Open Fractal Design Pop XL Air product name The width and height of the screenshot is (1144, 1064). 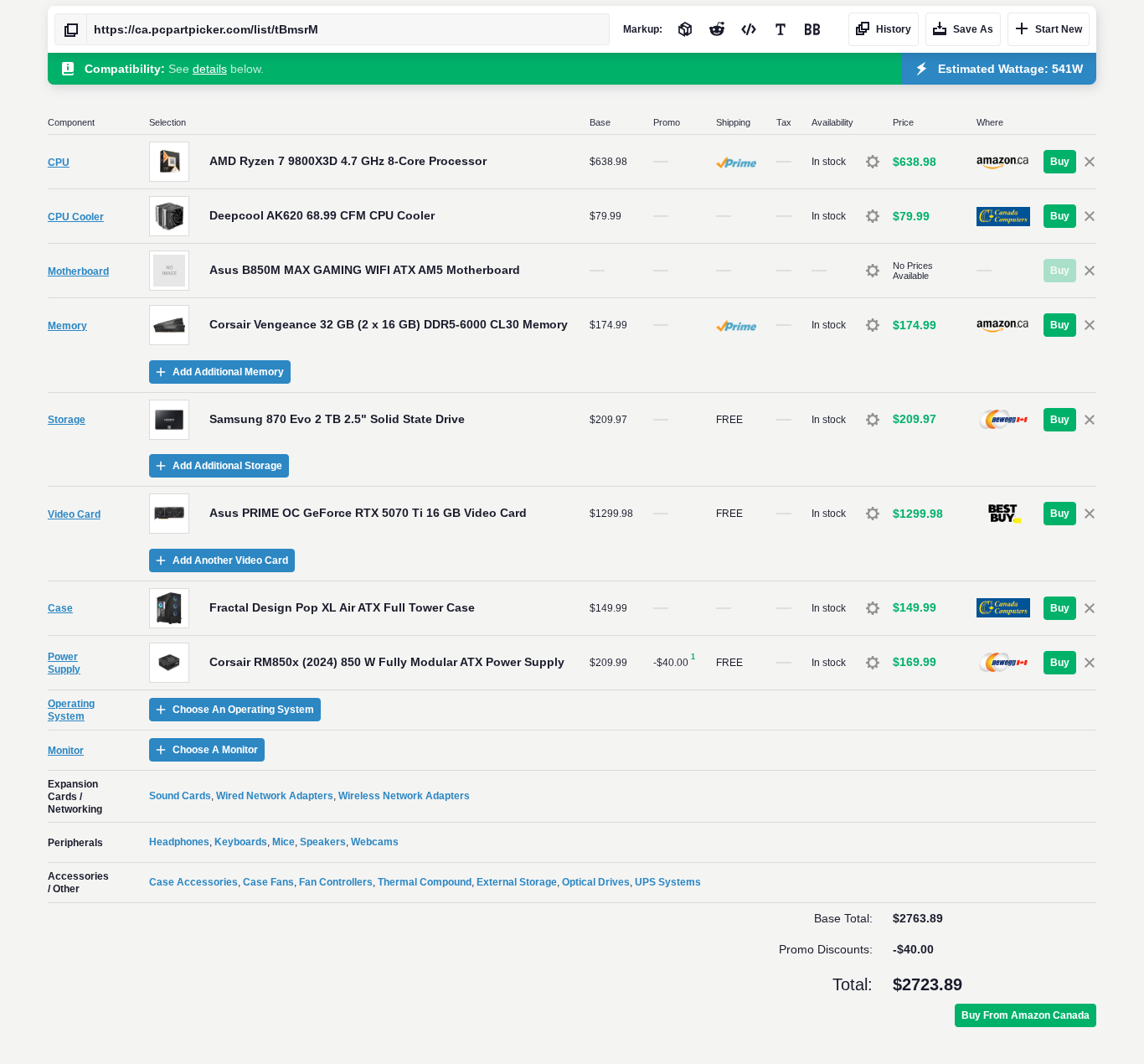coord(342,607)
